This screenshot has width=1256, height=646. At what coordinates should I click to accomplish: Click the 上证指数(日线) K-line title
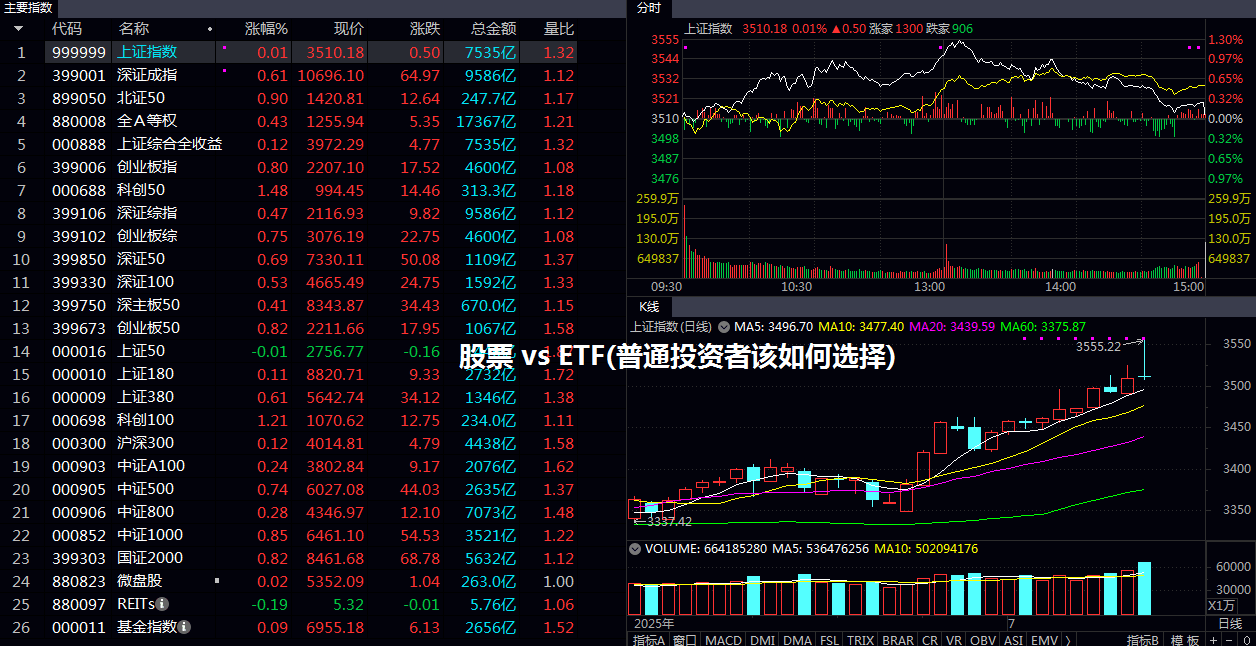(670, 326)
